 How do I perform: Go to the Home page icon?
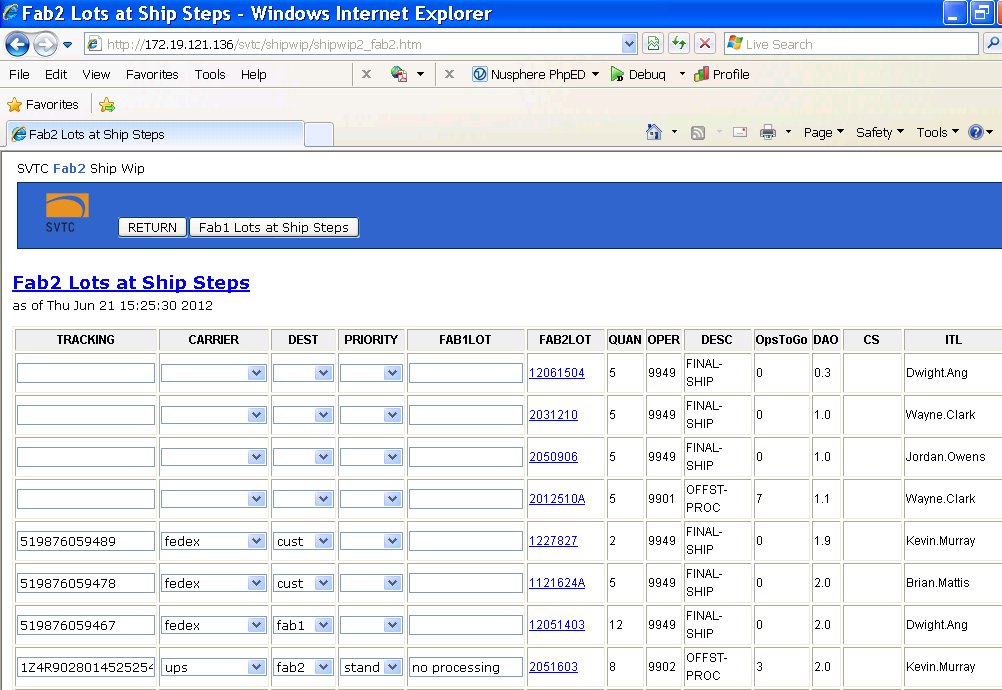click(x=653, y=132)
